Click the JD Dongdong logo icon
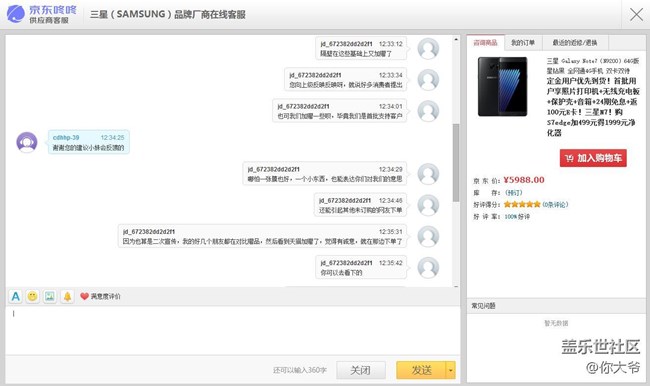Image resolution: width=650 pixels, height=386 pixels. pos(16,14)
